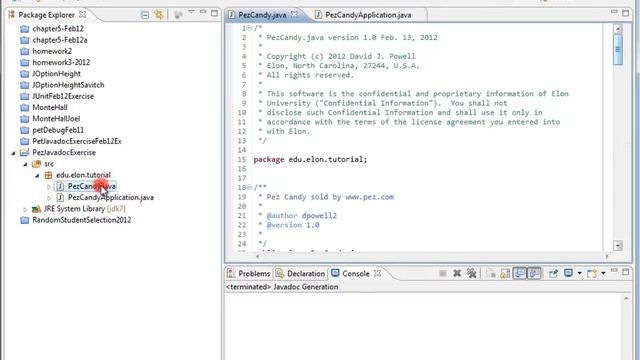Switch to the Declaration tab

300,273
